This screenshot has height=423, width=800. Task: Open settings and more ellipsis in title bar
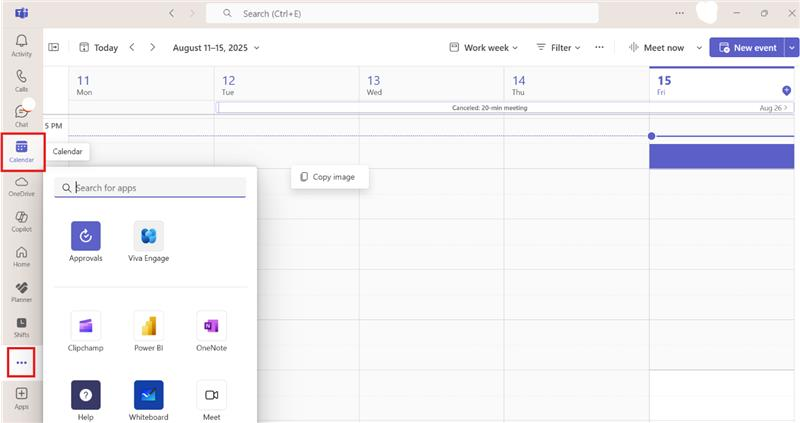coord(680,13)
